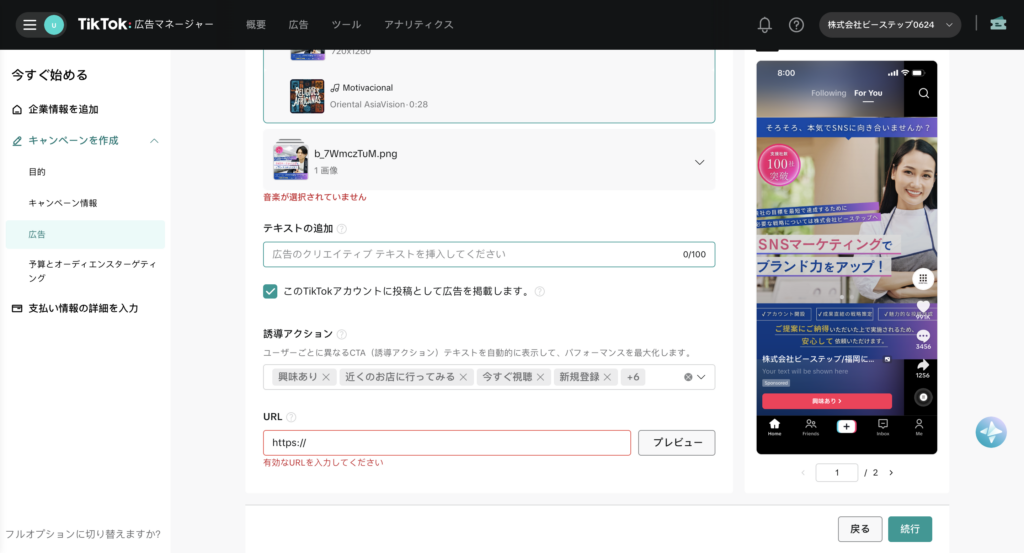Open the 誘導アクション dropdown arrow
1024x553 pixels.
tap(701, 377)
